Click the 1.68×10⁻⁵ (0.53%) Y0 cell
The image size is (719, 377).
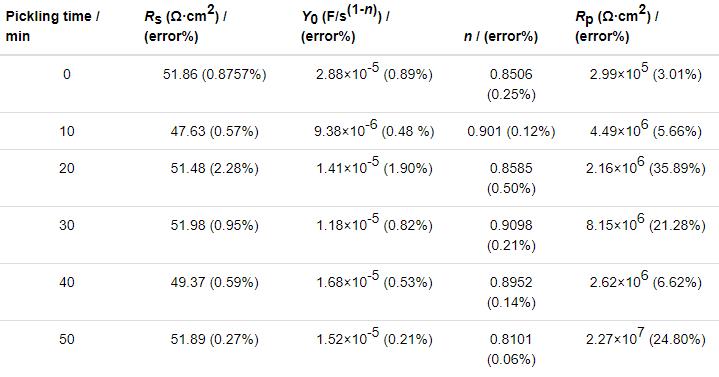(x=374, y=280)
